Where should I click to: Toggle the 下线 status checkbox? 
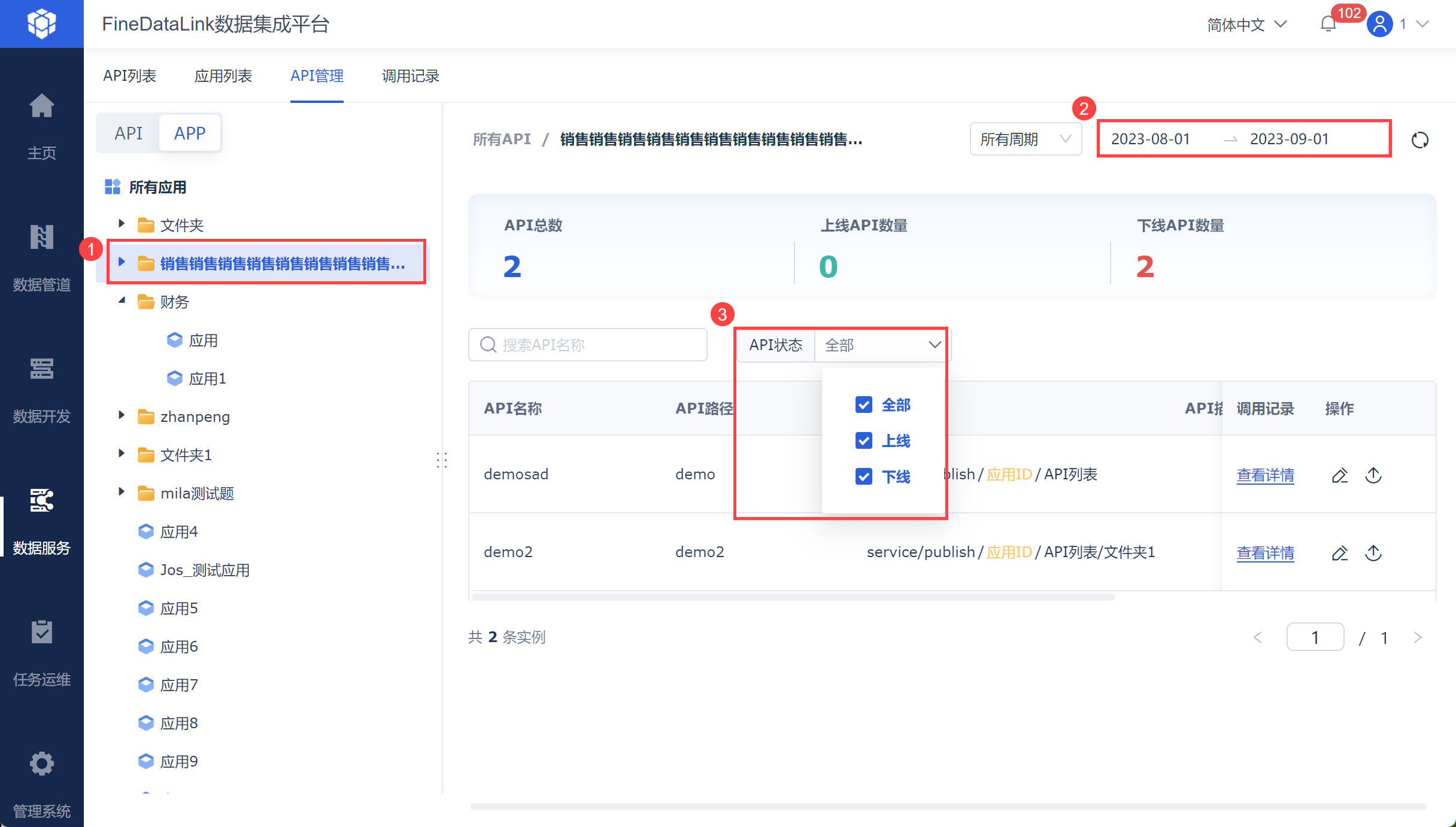863,477
